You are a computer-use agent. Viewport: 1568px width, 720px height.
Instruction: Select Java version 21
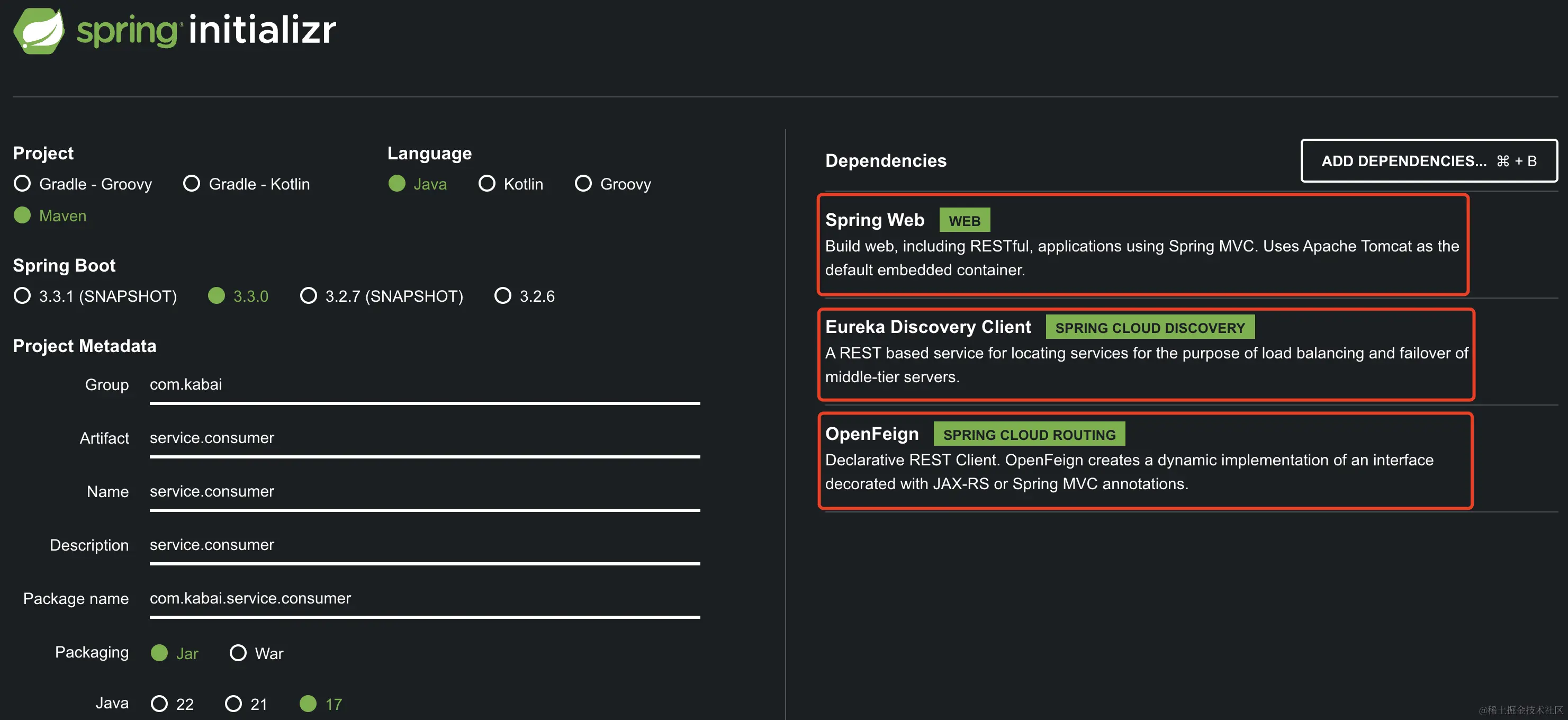[233, 704]
